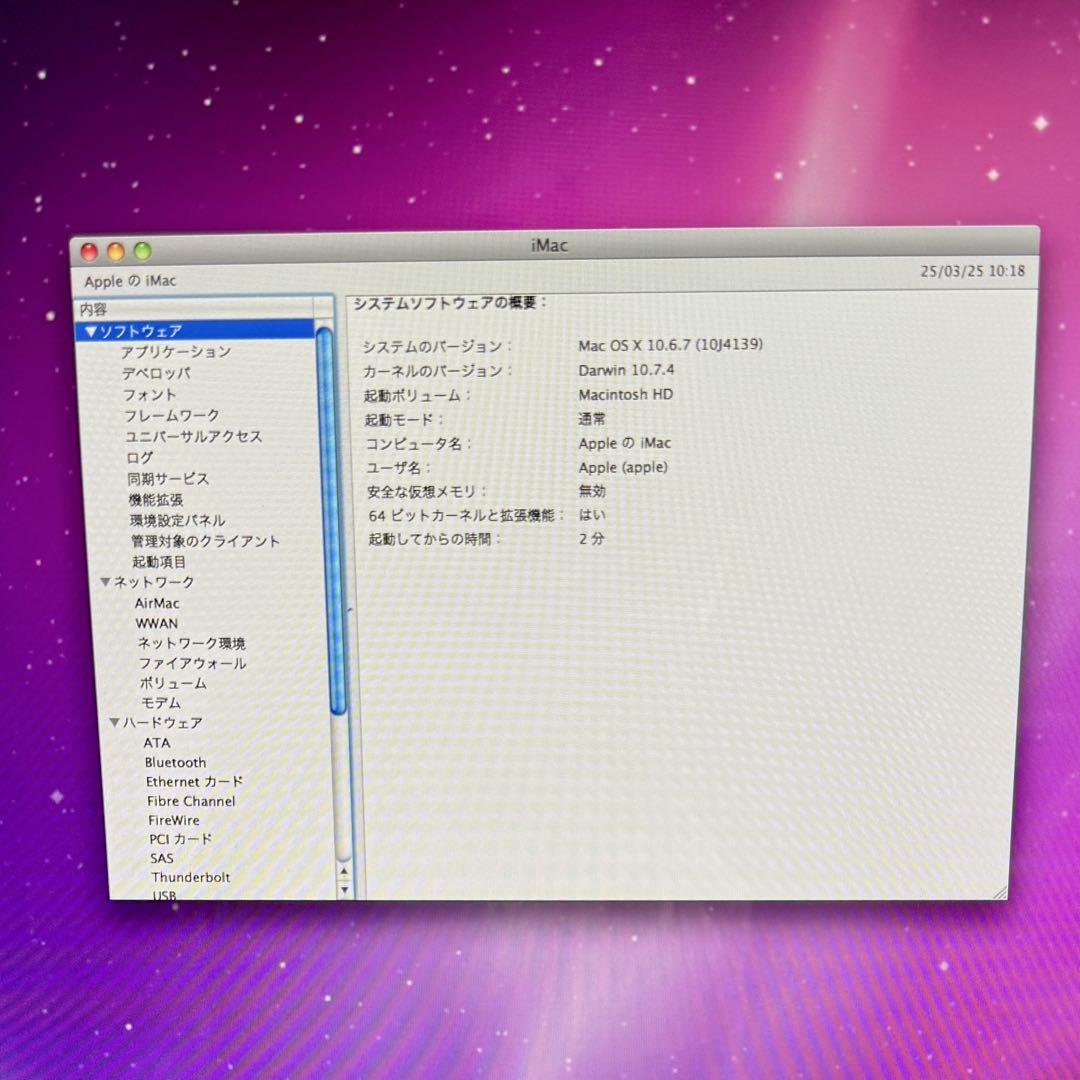Select PCI カード under hardware
Image resolution: width=1080 pixels, height=1080 pixels.
point(180,839)
